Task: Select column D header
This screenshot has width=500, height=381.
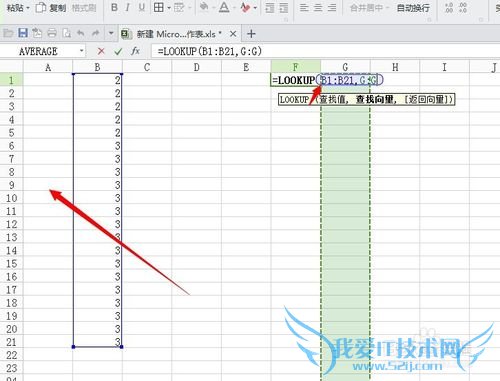Action: tap(196, 67)
